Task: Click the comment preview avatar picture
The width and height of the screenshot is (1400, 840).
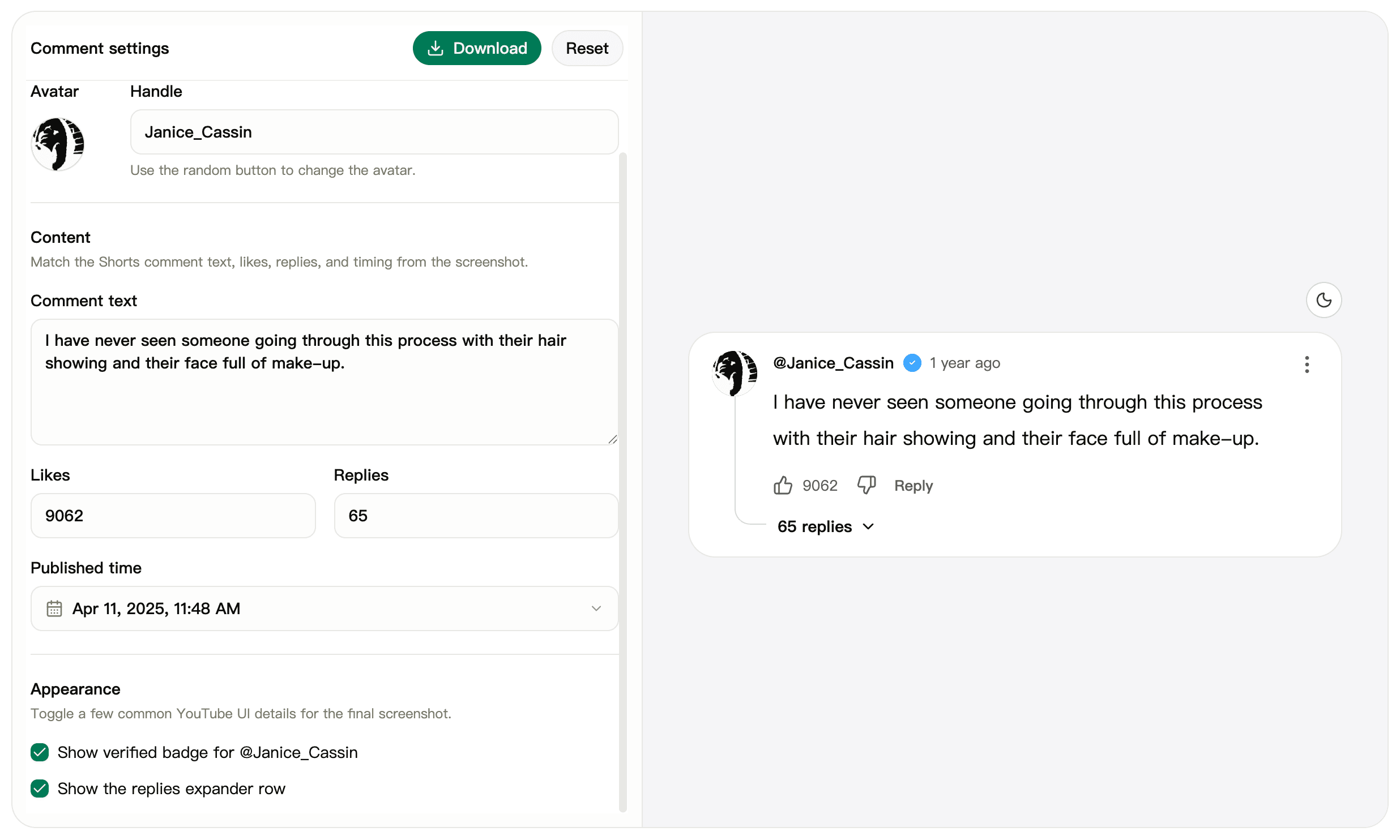Action: [735, 373]
